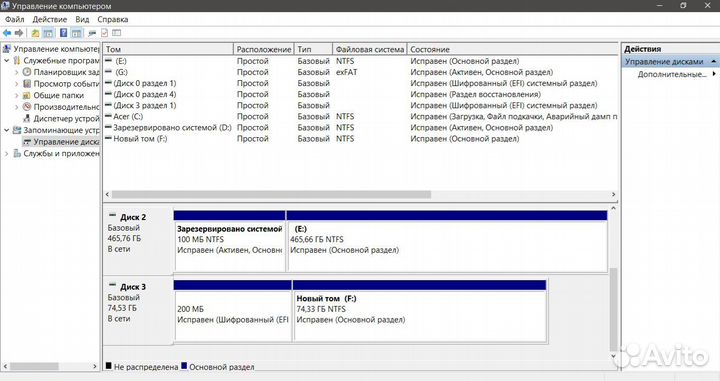The height and width of the screenshot is (381, 720).
Task: Click exFAT file system cell
Action: tap(346, 72)
